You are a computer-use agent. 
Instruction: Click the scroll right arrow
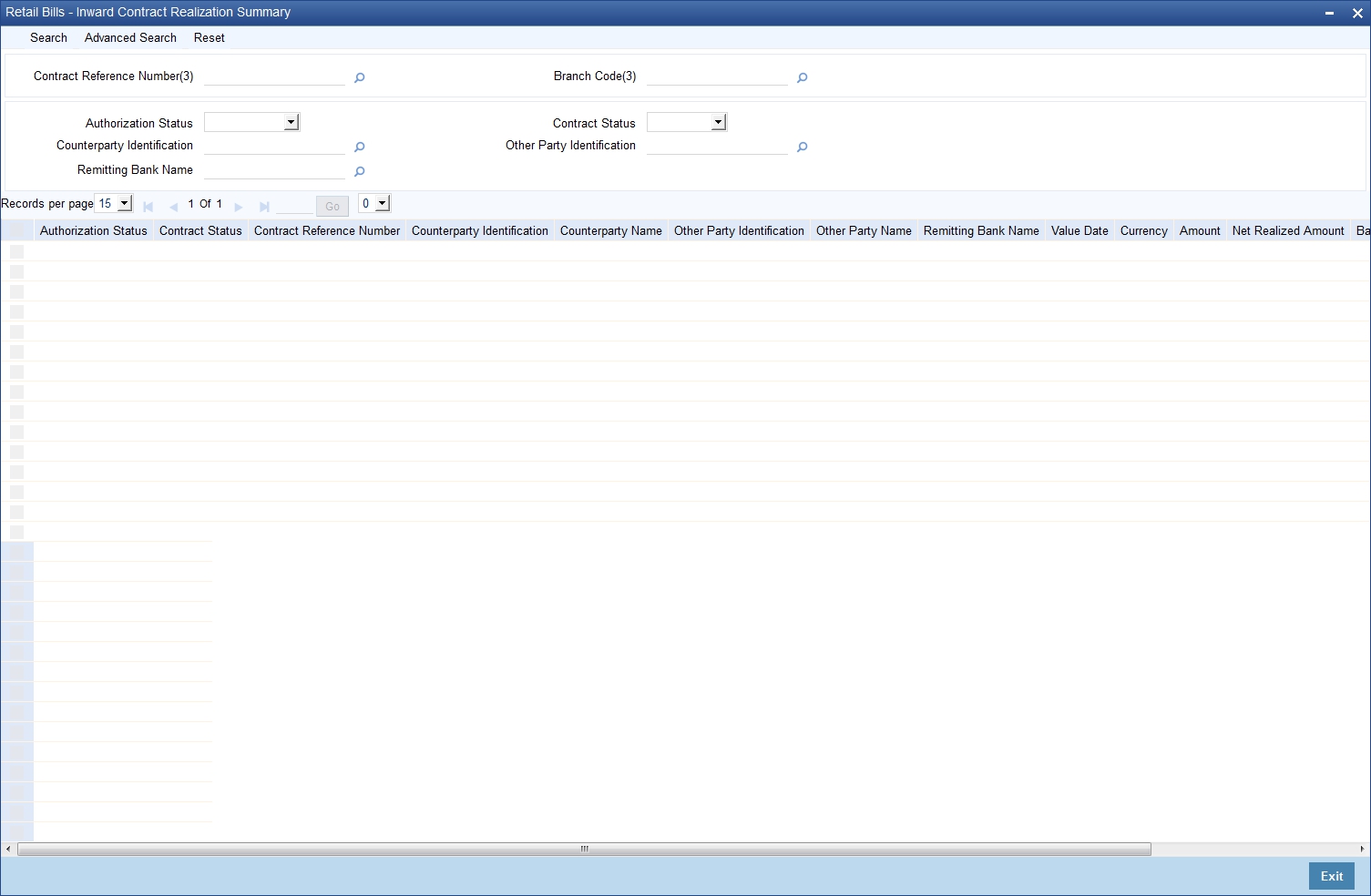1363,849
